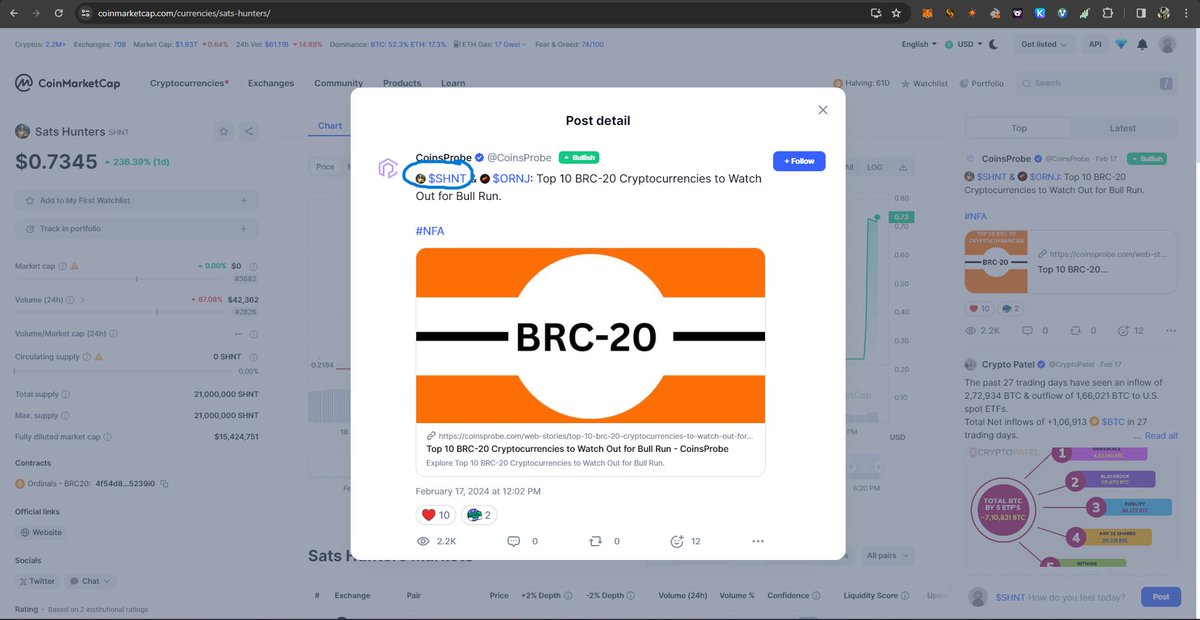Click the Bullish badge in post detail

pos(579,157)
